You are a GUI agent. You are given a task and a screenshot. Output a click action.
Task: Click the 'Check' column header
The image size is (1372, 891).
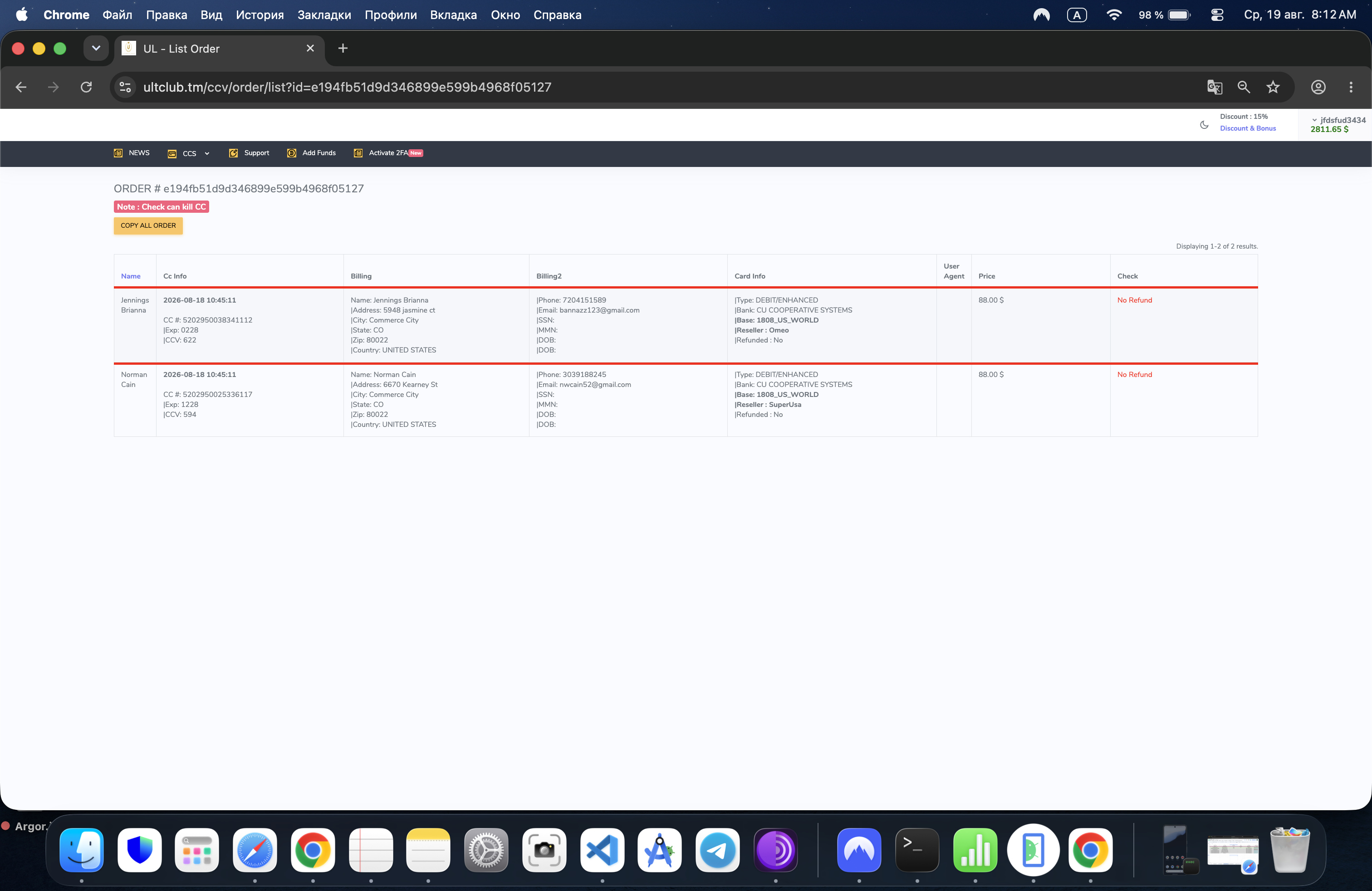pos(1127,276)
